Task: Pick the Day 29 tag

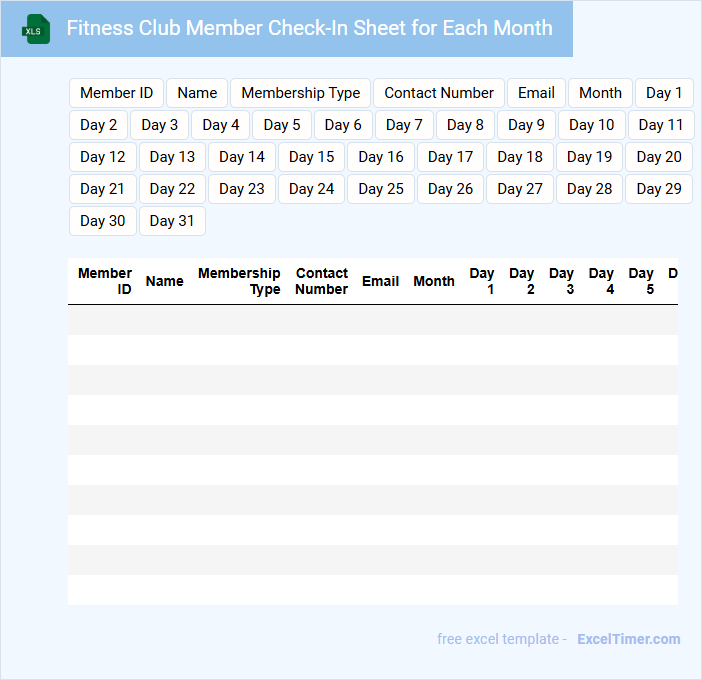Action: point(659,189)
